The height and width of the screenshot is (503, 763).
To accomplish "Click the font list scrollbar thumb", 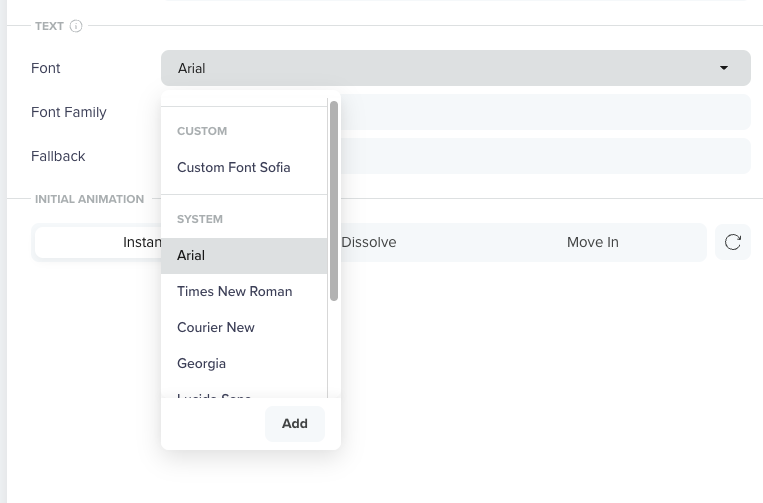I will tap(334, 200).
